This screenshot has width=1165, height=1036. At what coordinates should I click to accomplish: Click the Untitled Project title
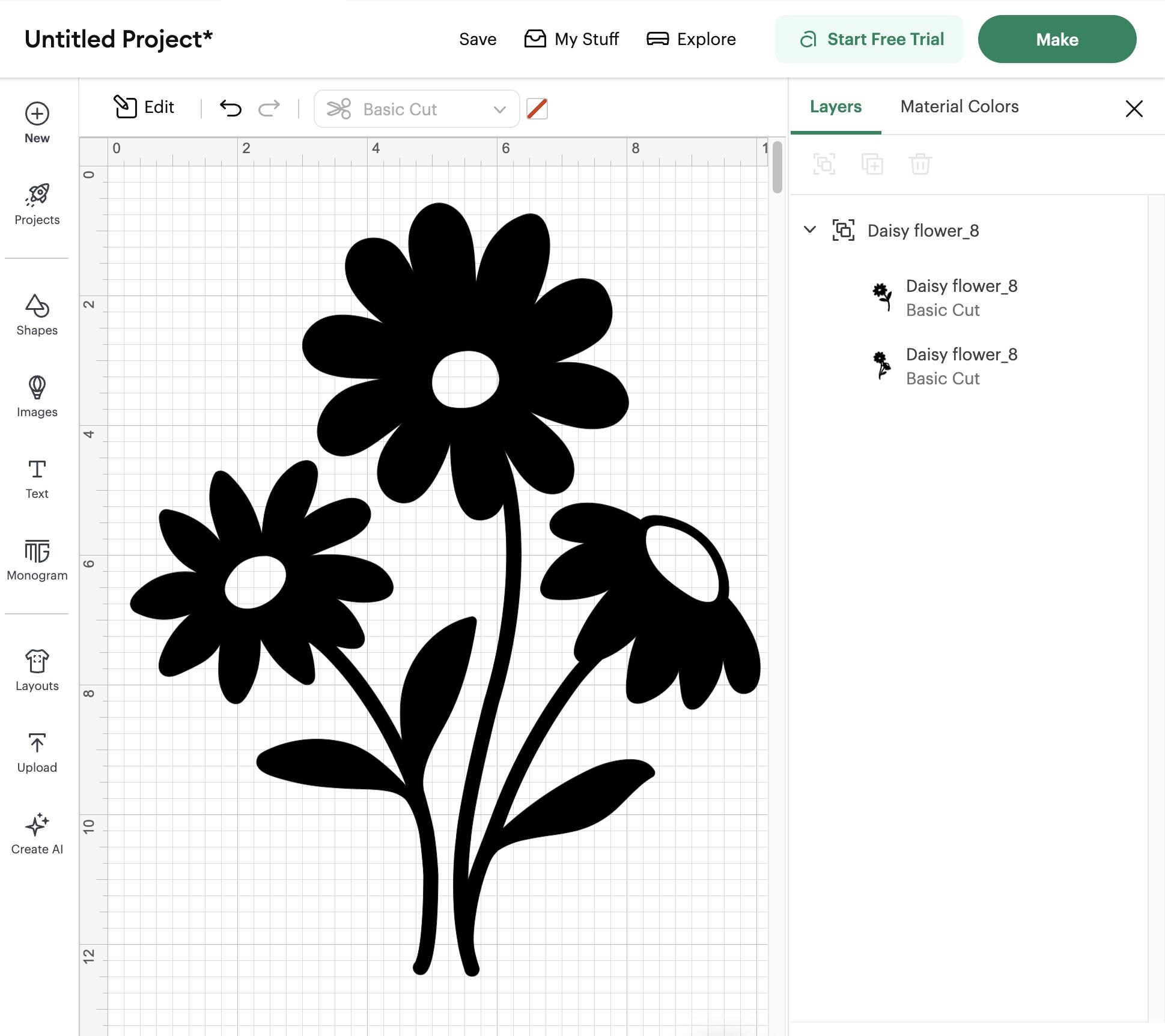point(119,39)
